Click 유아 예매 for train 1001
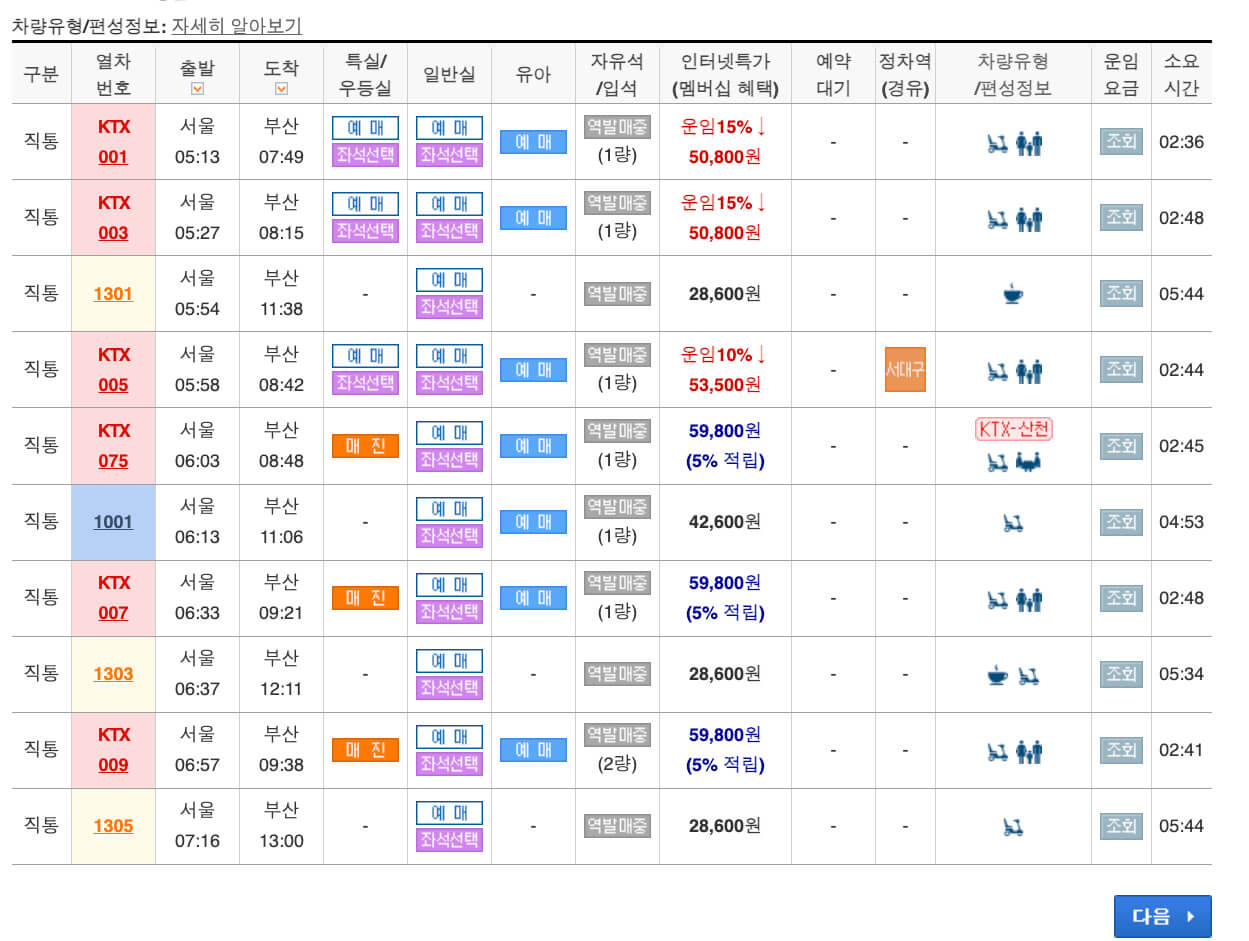Image resolution: width=1249 pixels, height=941 pixels. (533, 522)
